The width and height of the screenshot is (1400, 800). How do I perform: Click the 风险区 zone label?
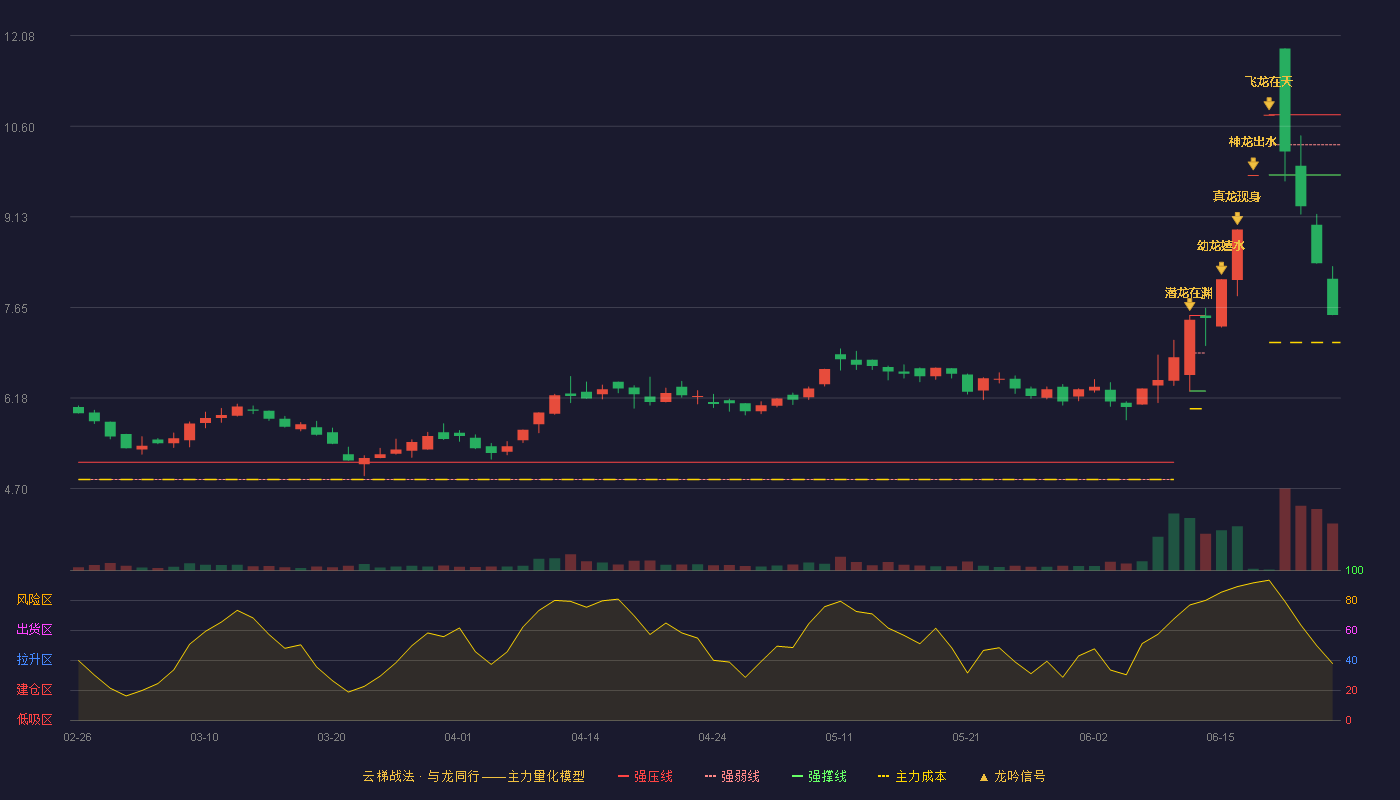[34, 600]
